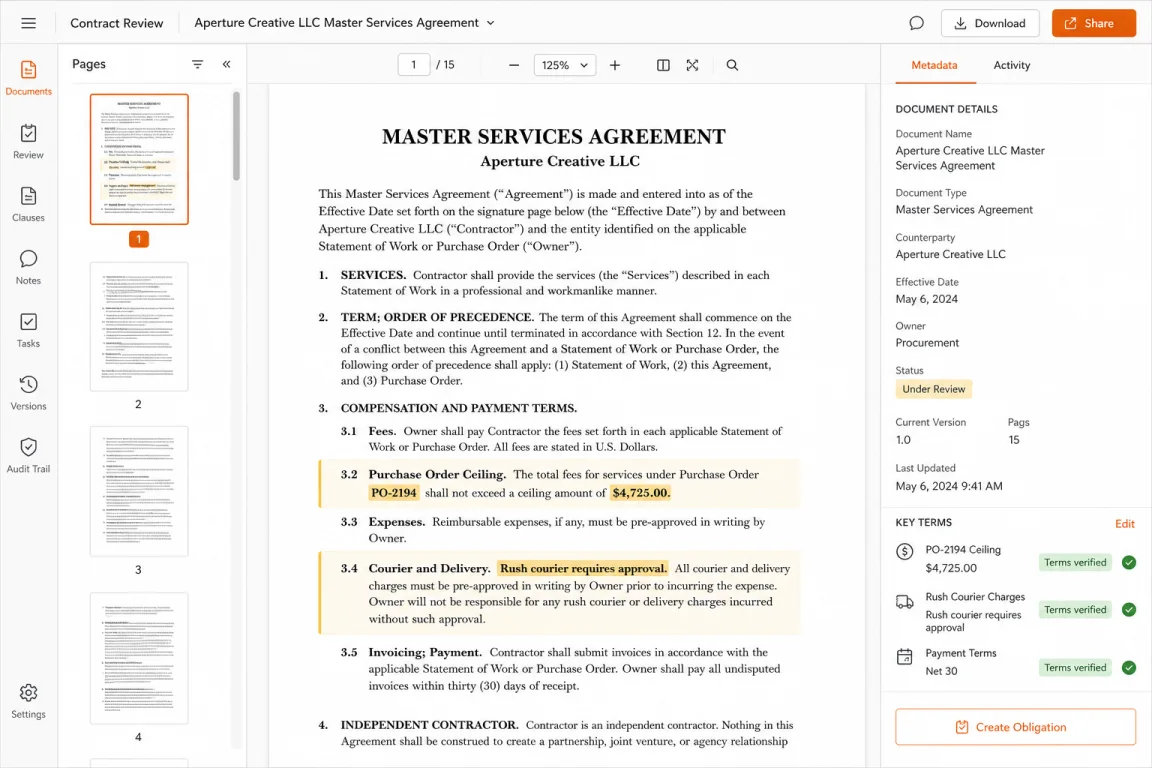
Task: Click the MASTER SERVICES AGREEMENT heading
Action: tap(554, 137)
